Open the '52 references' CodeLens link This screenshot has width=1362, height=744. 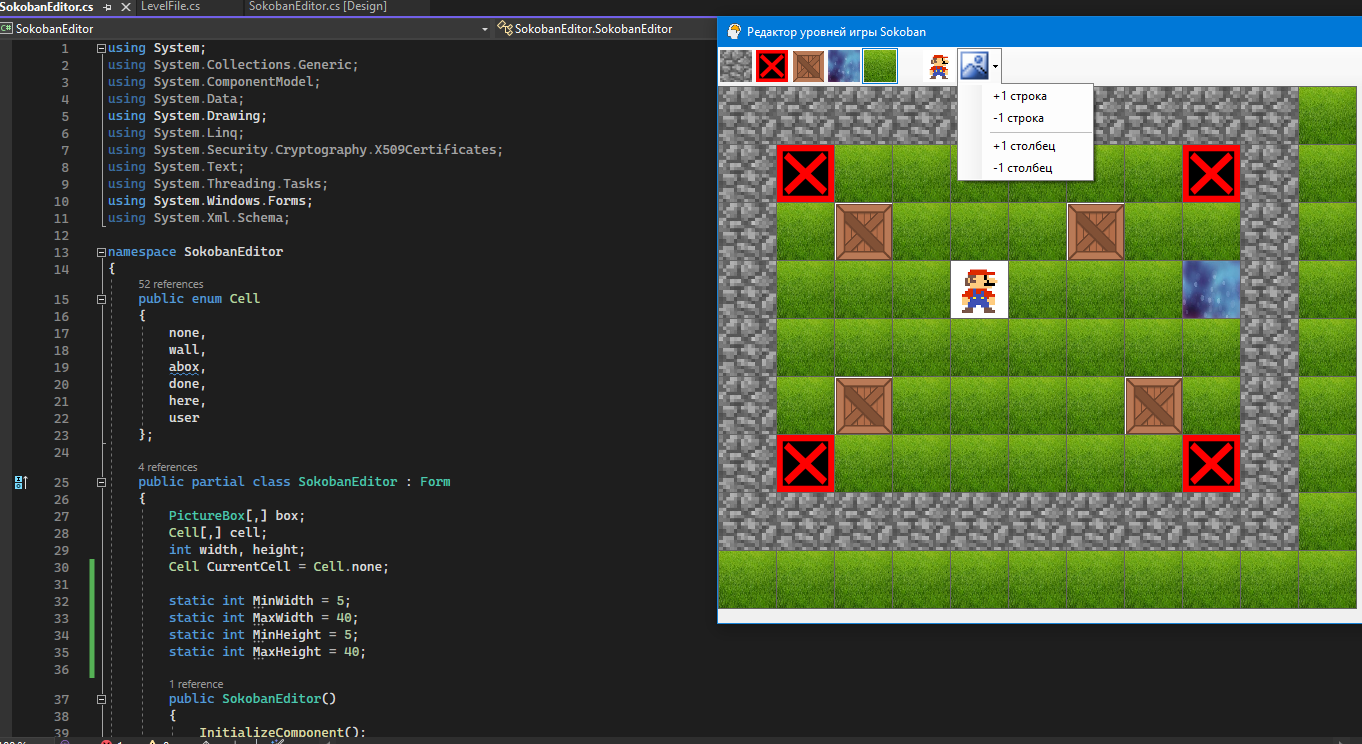(x=170, y=284)
